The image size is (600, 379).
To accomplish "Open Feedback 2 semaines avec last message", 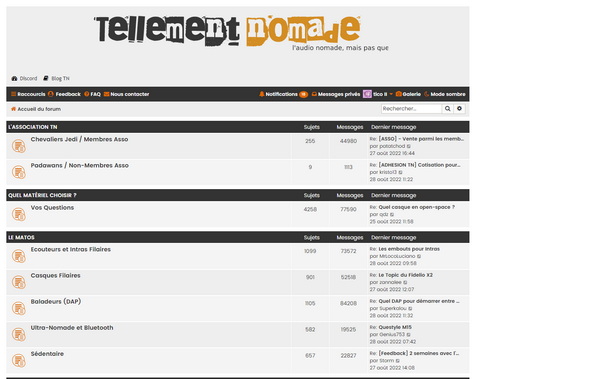I will (419, 353).
